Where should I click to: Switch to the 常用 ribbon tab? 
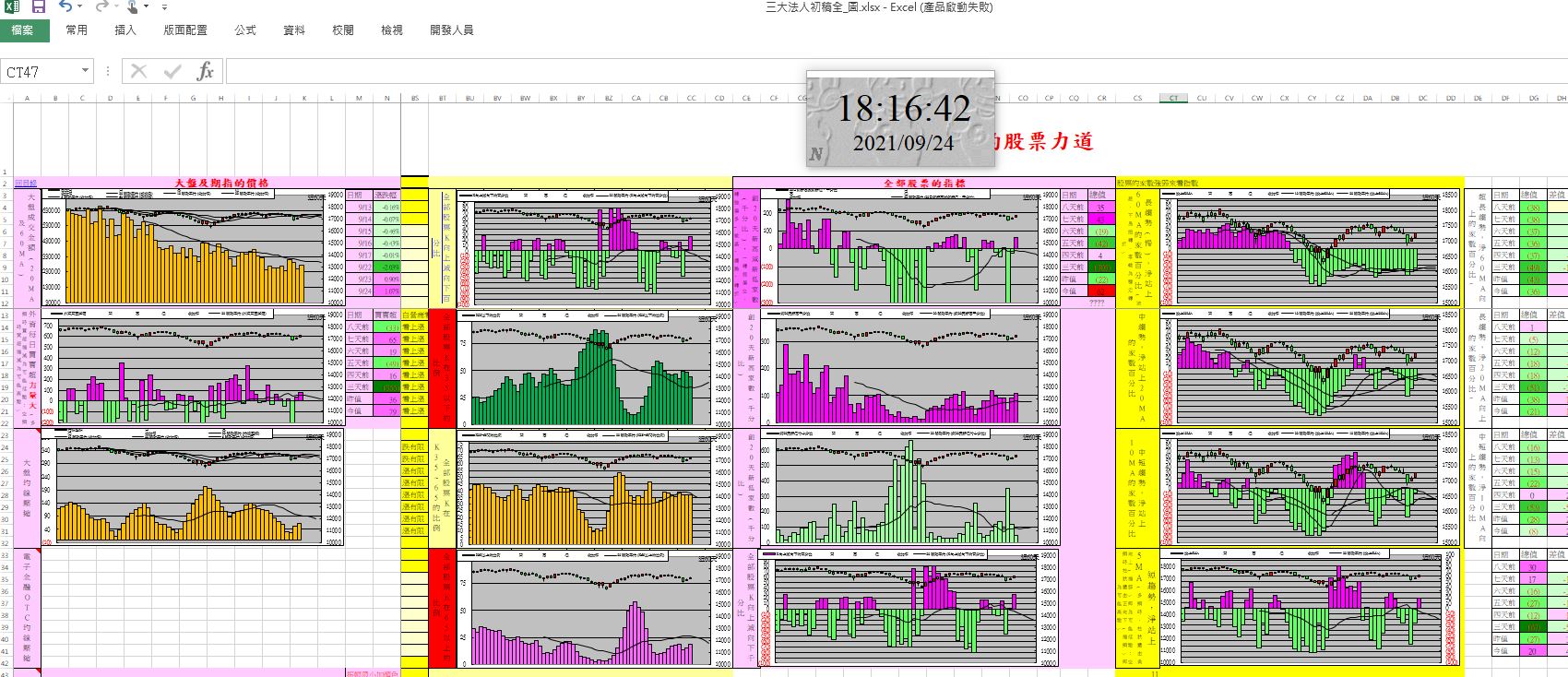(x=77, y=30)
